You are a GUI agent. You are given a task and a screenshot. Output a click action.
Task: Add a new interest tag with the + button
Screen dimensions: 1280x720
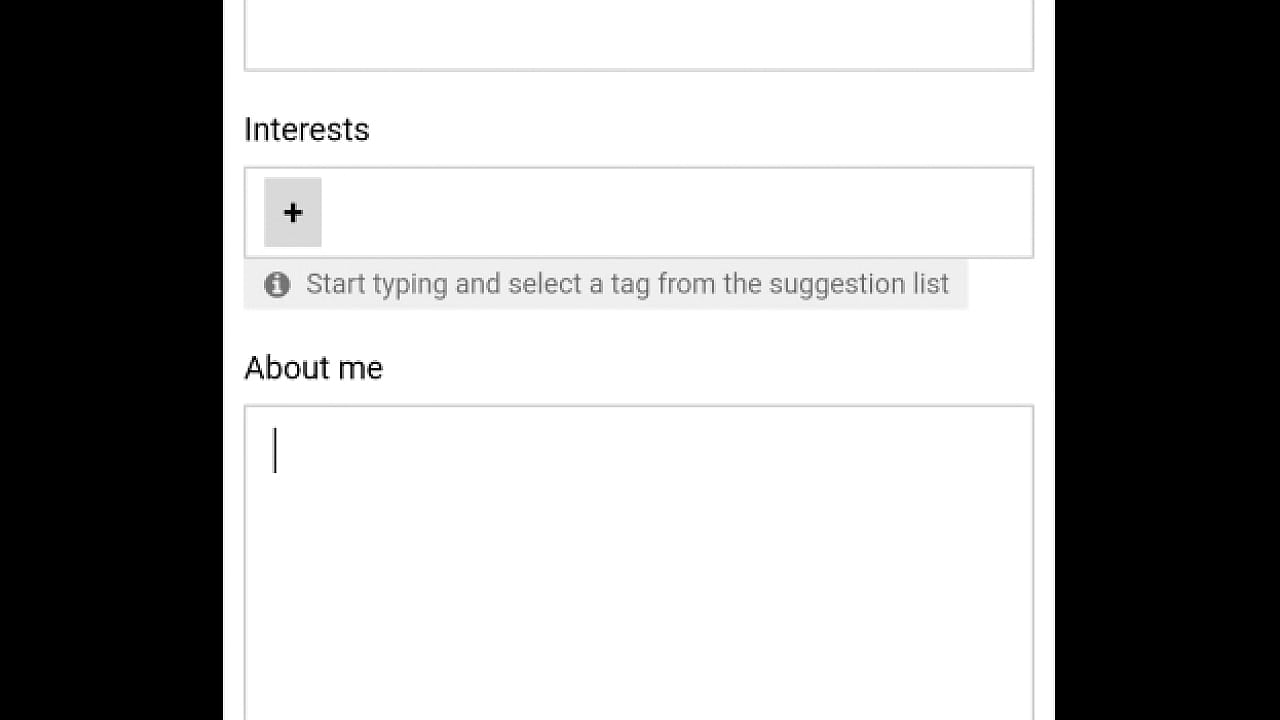click(x=293, y=212)
